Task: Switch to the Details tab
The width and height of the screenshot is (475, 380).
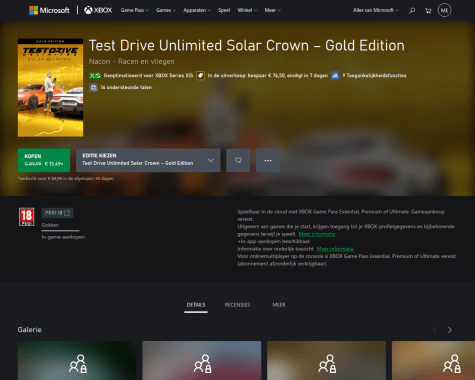Action: pos(196,305)
